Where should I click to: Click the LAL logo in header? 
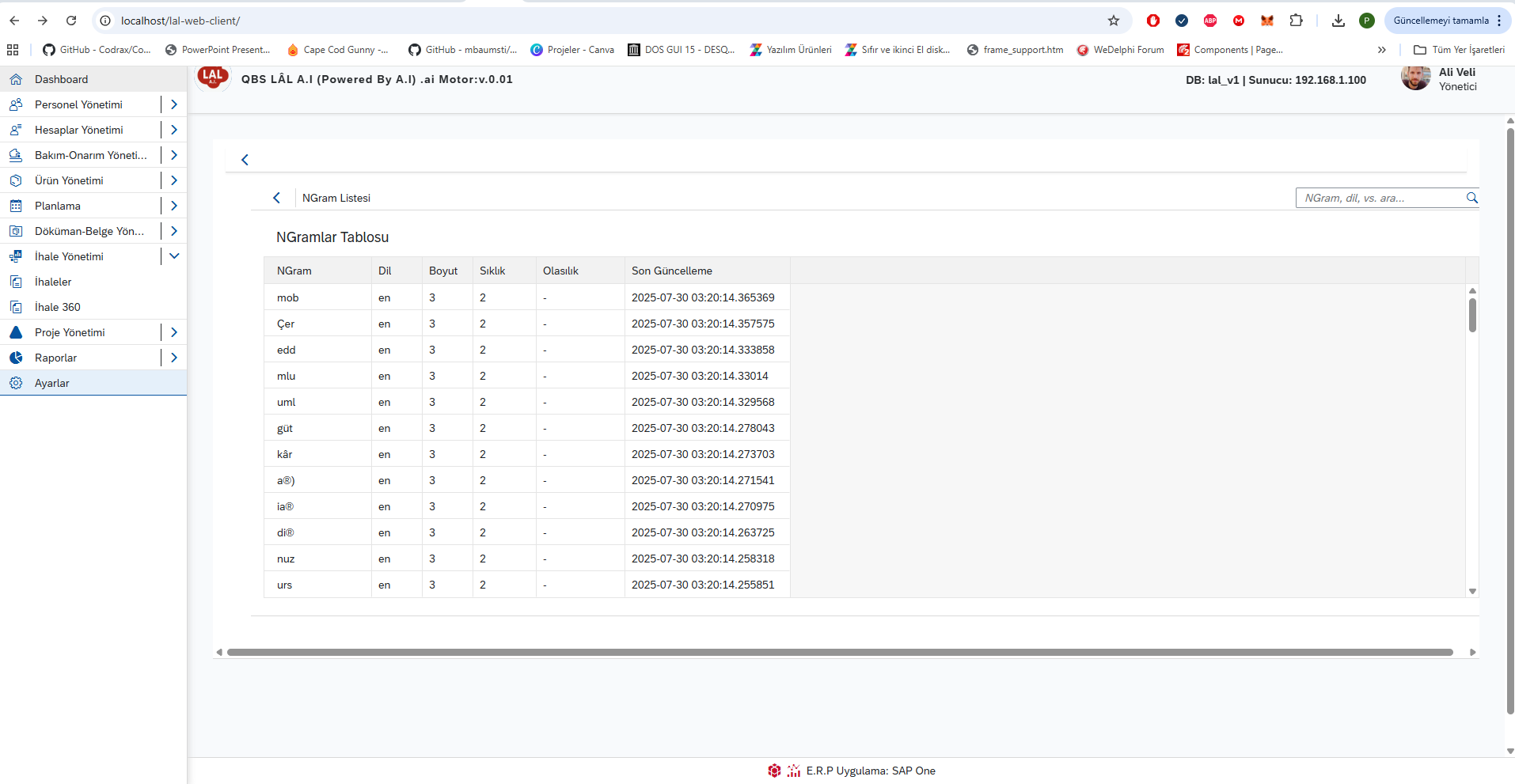click(x=212, y=78)
